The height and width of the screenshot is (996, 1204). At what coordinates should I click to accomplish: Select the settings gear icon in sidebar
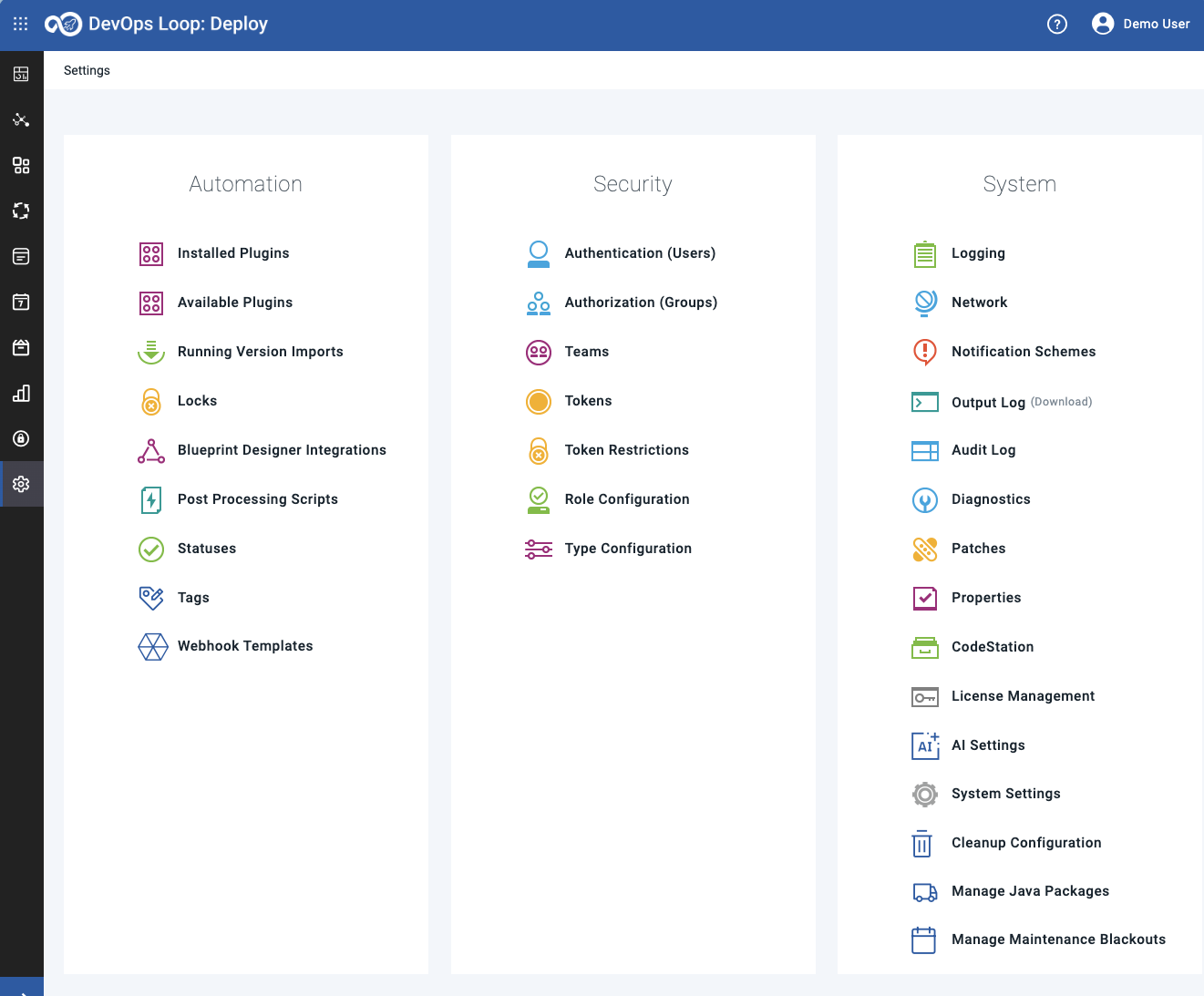tap(21, 484)
